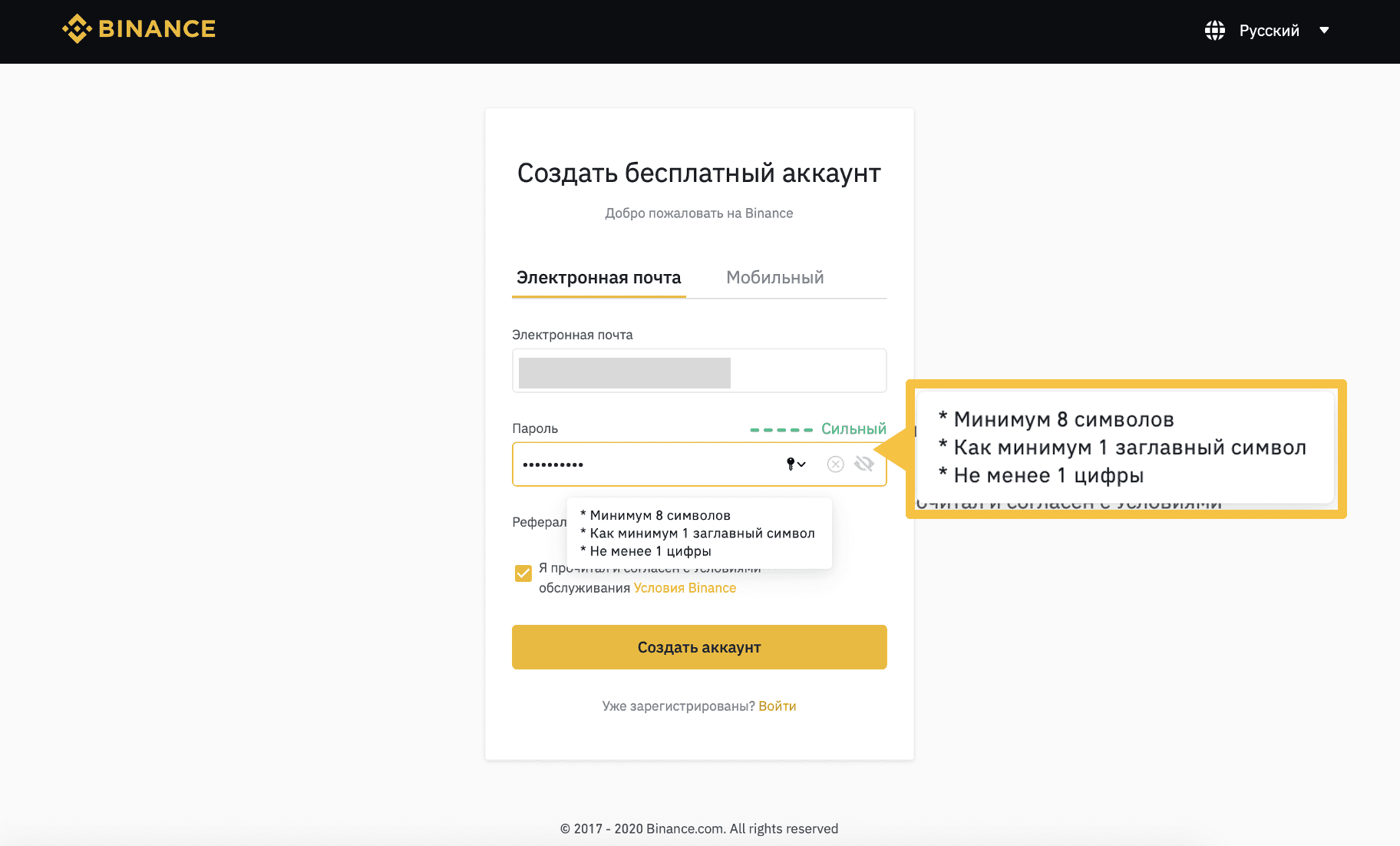Click the Создать аккаунт button
1400x846 pixels.
coord(699,647)
